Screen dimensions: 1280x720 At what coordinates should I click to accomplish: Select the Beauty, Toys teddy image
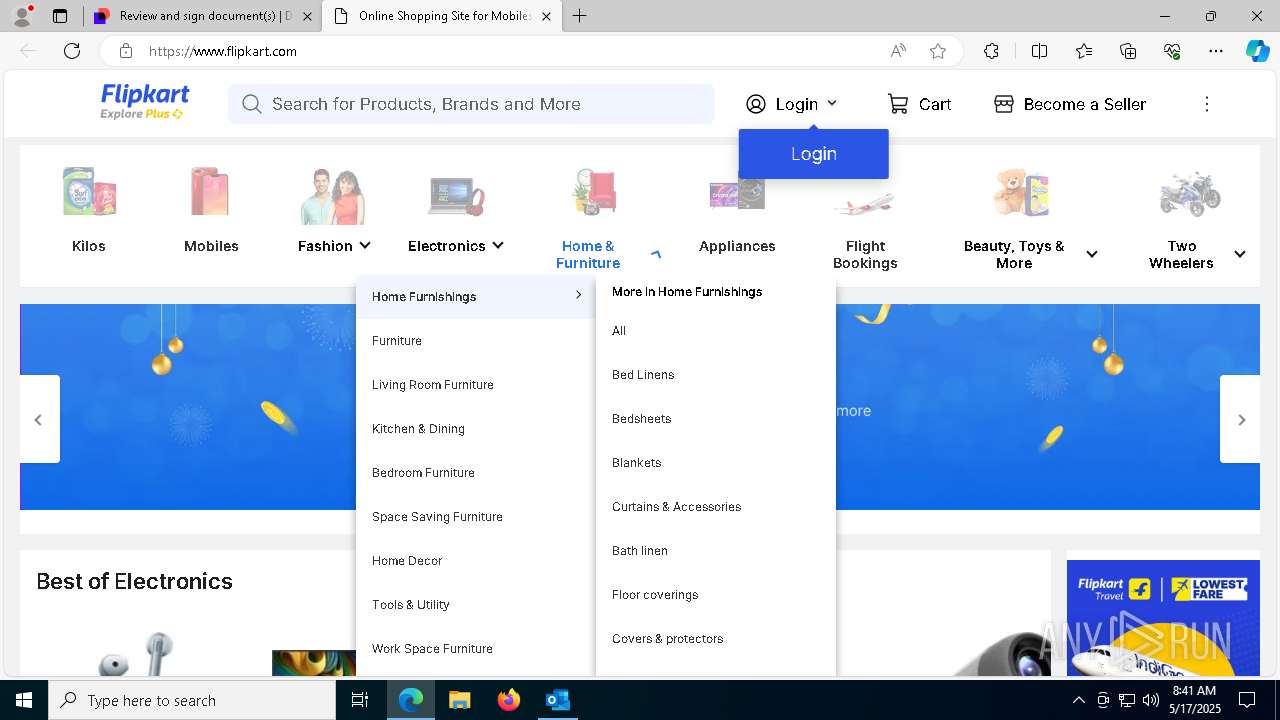[1021, 192]
